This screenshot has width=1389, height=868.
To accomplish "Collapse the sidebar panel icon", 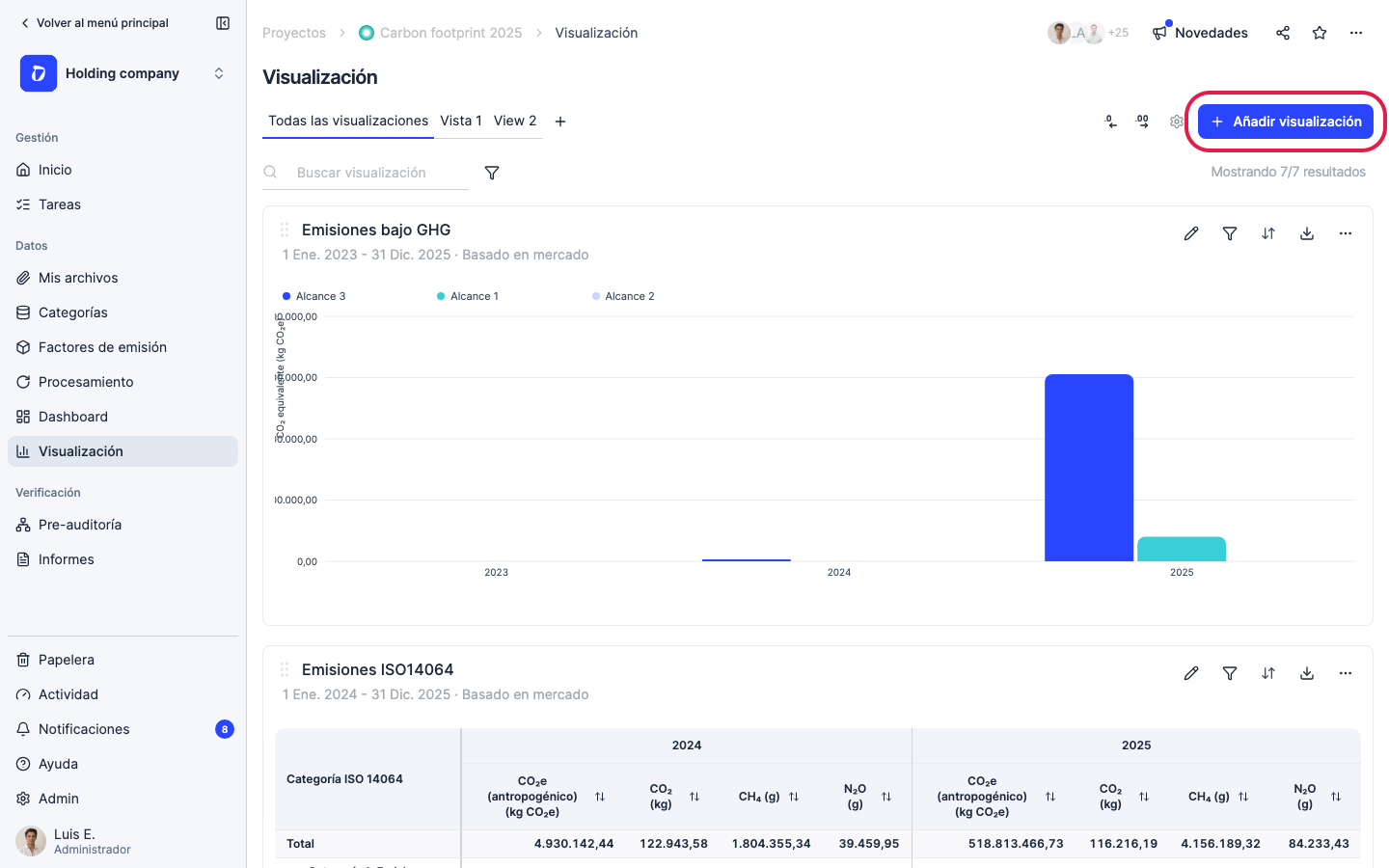I will [x=223, y=23].
